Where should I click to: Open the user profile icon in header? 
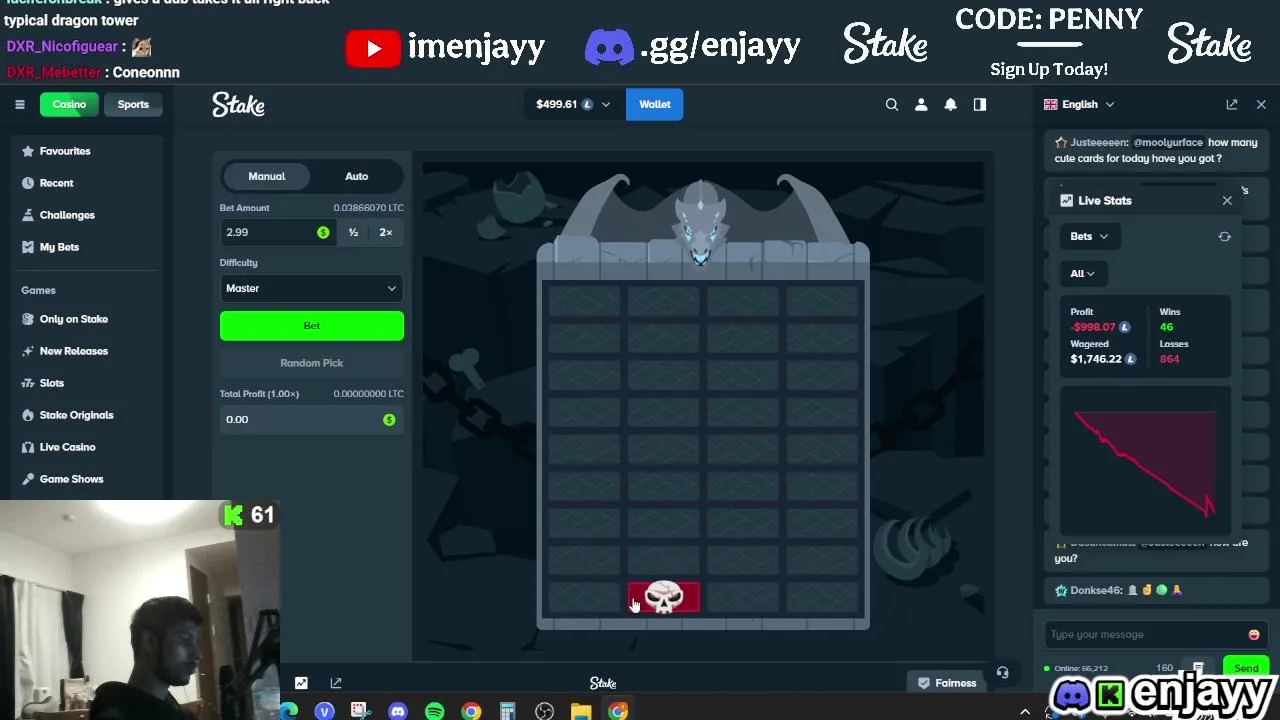[x=921, y=104]
